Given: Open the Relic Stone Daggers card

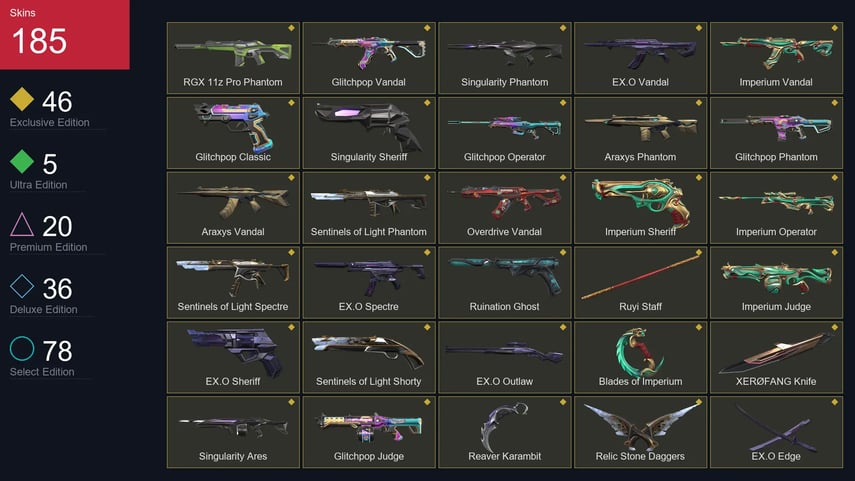Looking at the screenshot, I should (x=640, y=432).
